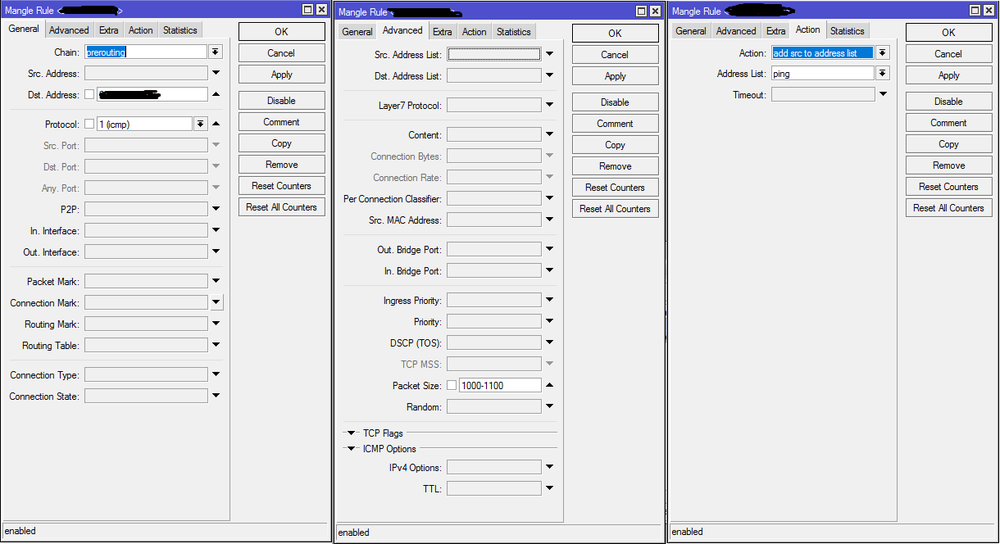The image size is (1000, 544).
Task: Expand the TCP Flags section
Action: click(351, 433)
